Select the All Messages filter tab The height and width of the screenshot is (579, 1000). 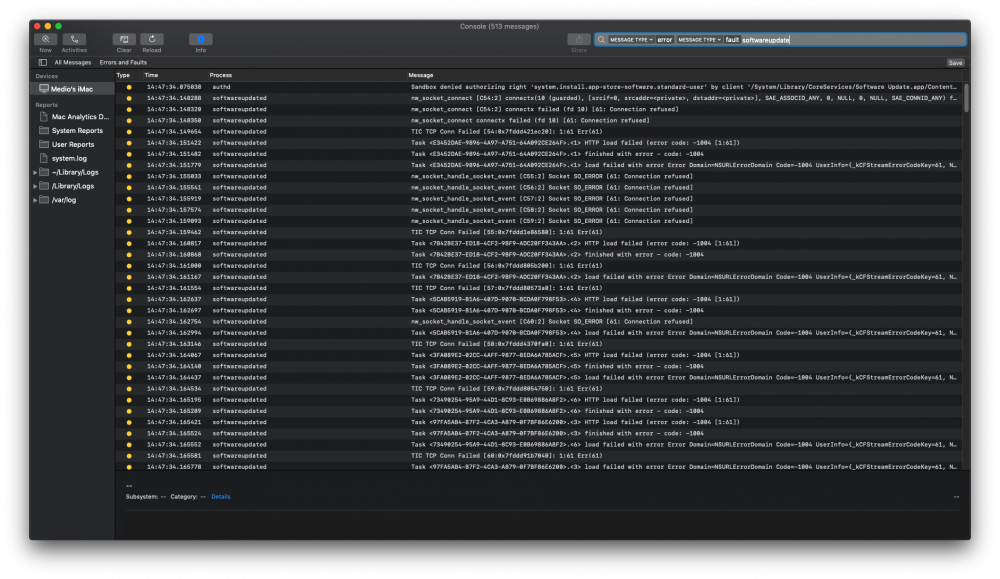[73, 62]
